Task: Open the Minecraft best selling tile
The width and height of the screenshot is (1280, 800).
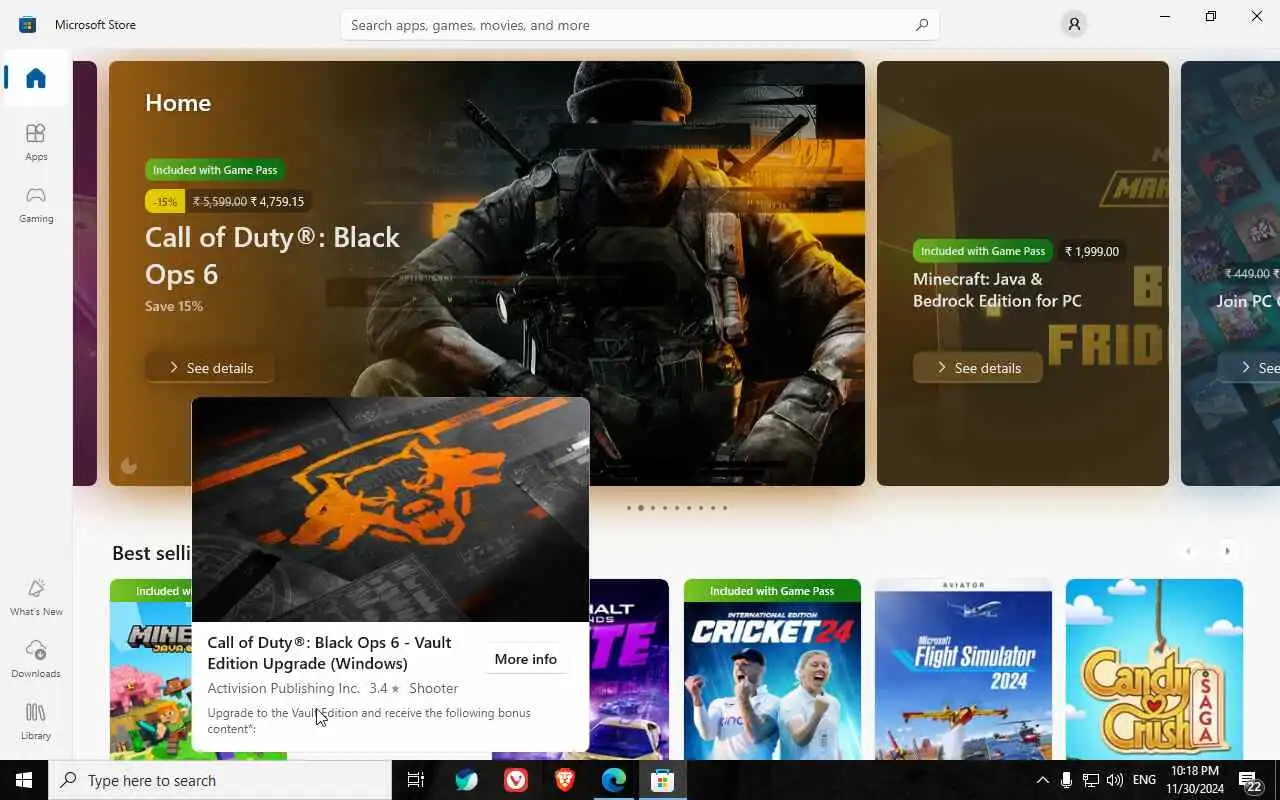Action: coord(150,669)
